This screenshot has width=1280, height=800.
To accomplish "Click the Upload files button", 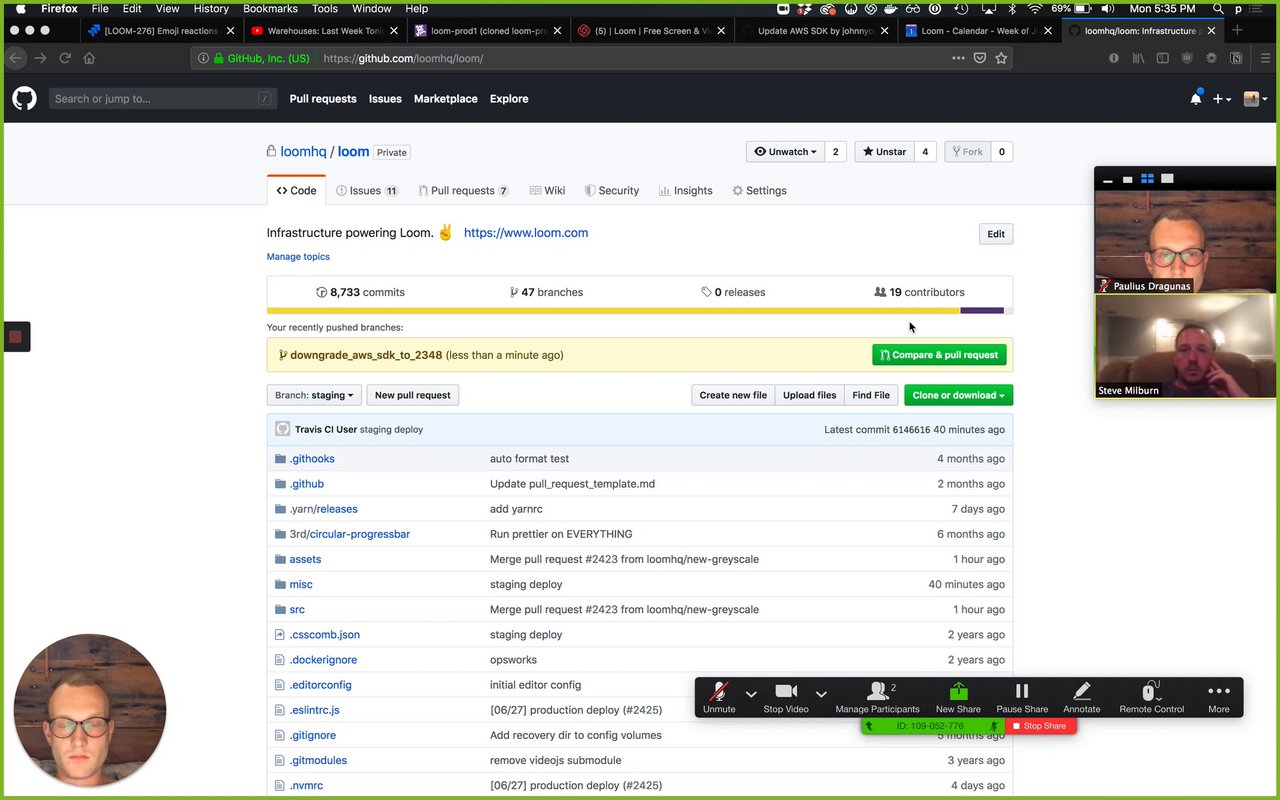I will (809, 395).
